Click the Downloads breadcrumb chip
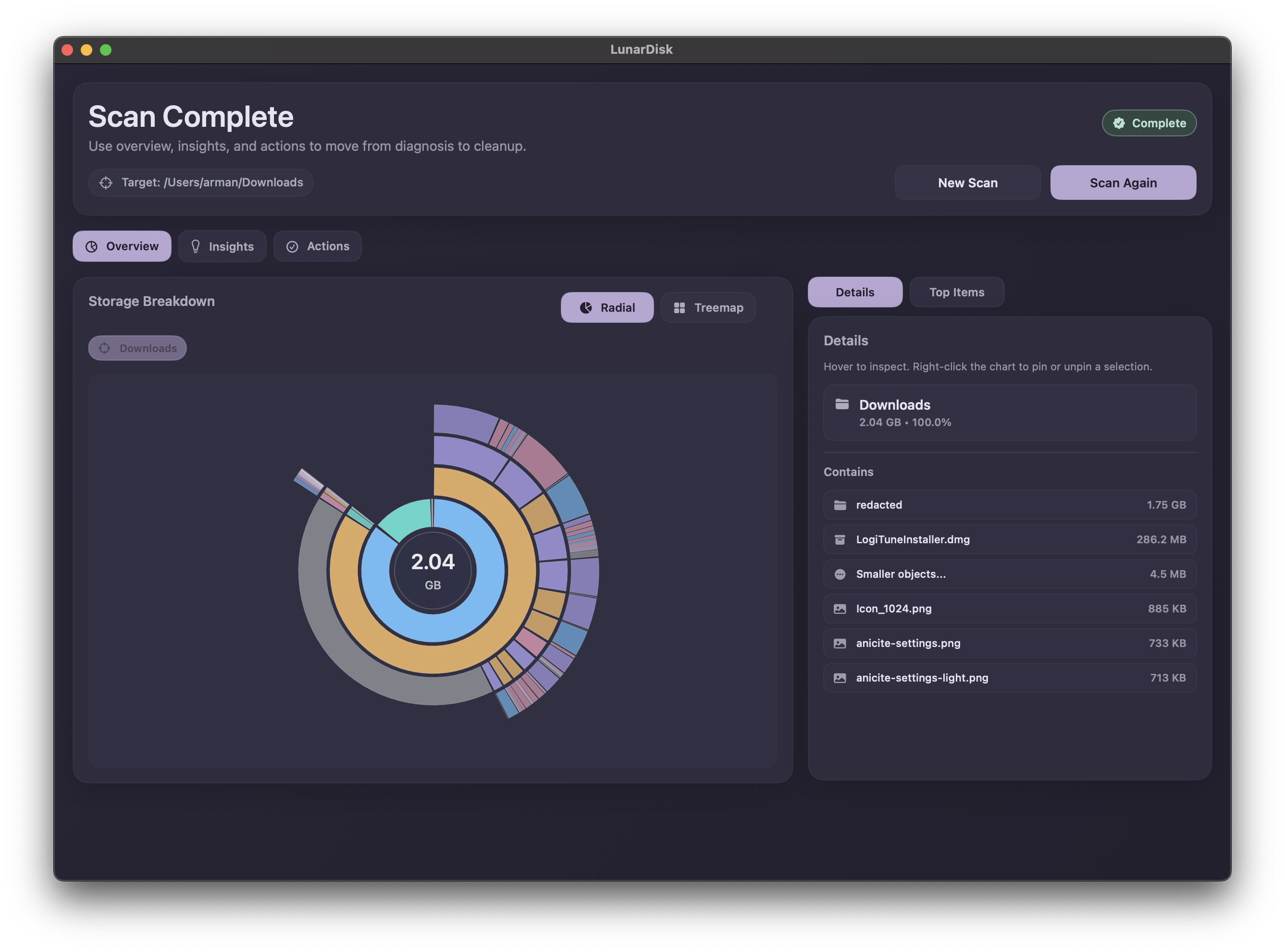This screenshot has height=952, width=1285. 137,348
